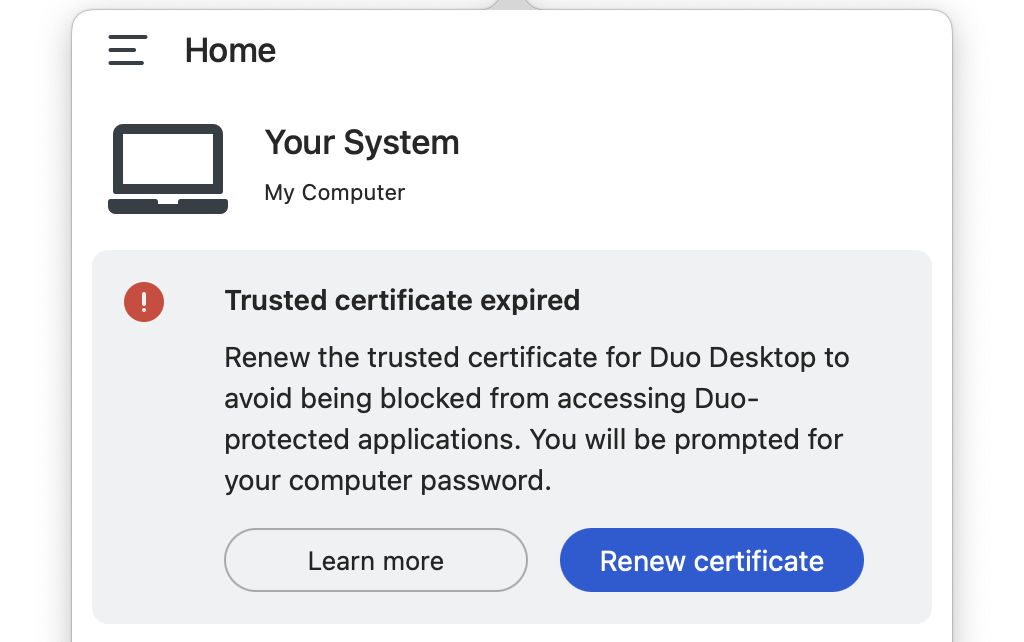The height and width of the screenshot is (642, 1024).
Task: Click the 'protected applications' text line
Action: (370, 440)
